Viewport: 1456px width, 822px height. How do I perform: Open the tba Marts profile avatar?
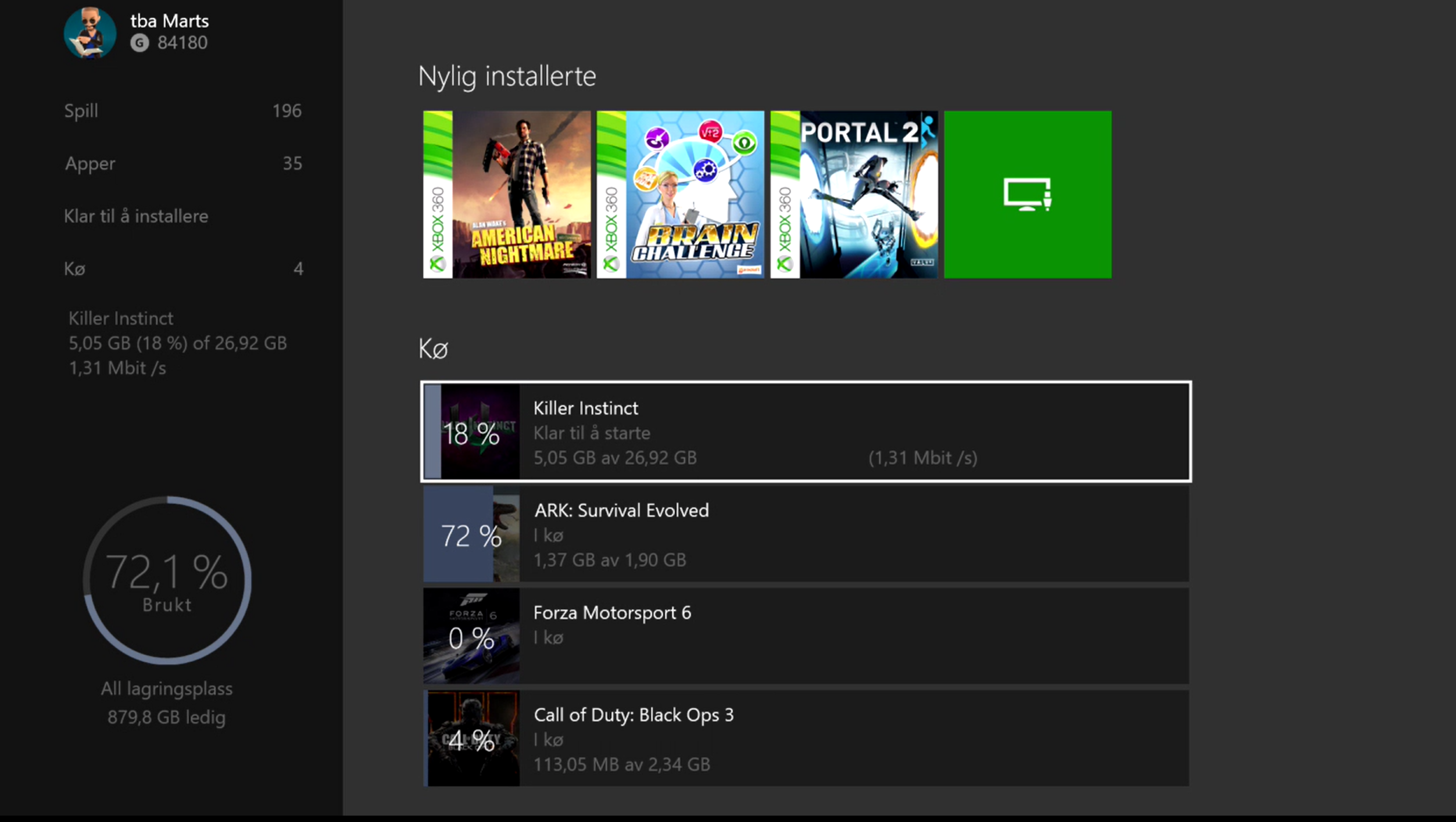(x=90, y=33)
